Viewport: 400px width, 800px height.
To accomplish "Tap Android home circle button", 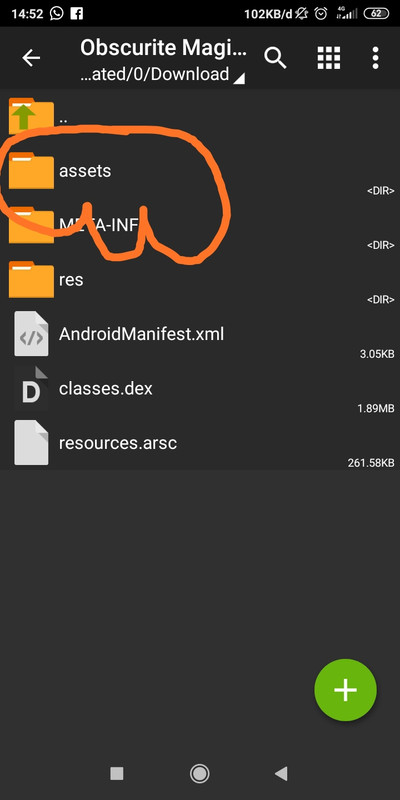I will click(199, 773).
